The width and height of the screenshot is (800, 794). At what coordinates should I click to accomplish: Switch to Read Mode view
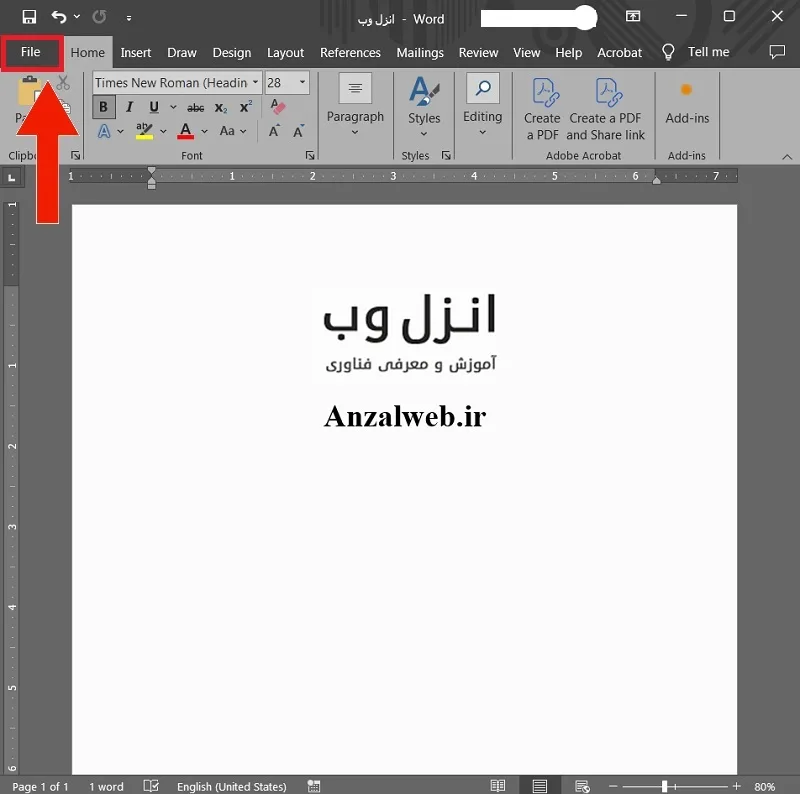(497, 786)
